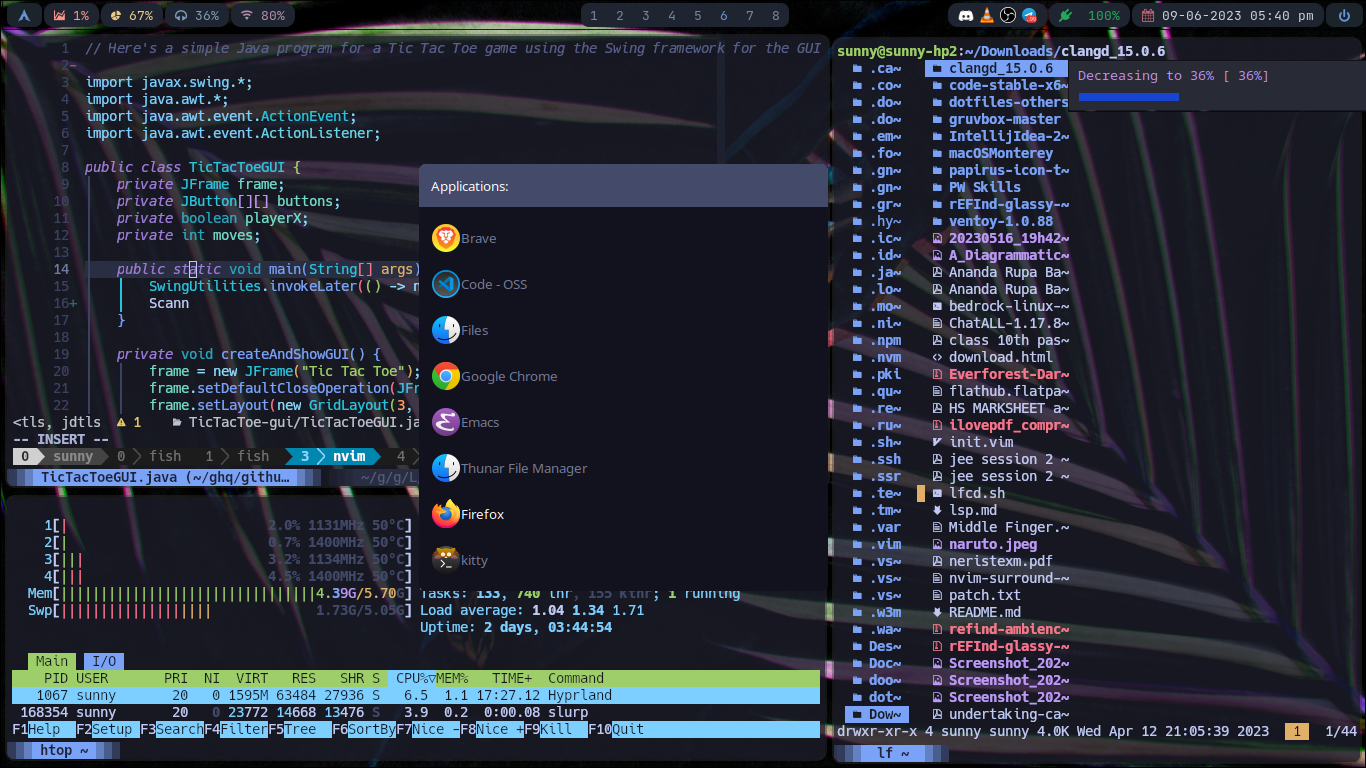Click F1 Help in htop
The image size is (1366, 768).
click(44, 729)
